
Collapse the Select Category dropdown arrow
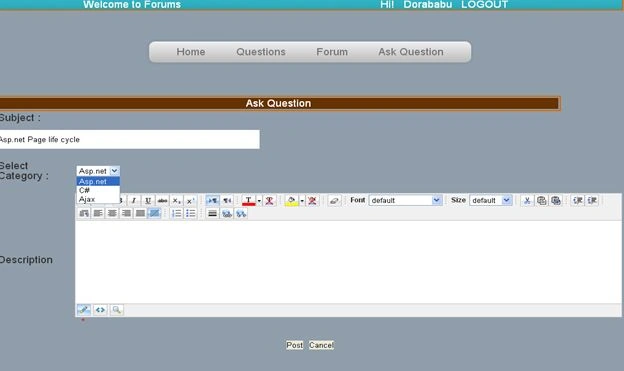tap(114, 171)
